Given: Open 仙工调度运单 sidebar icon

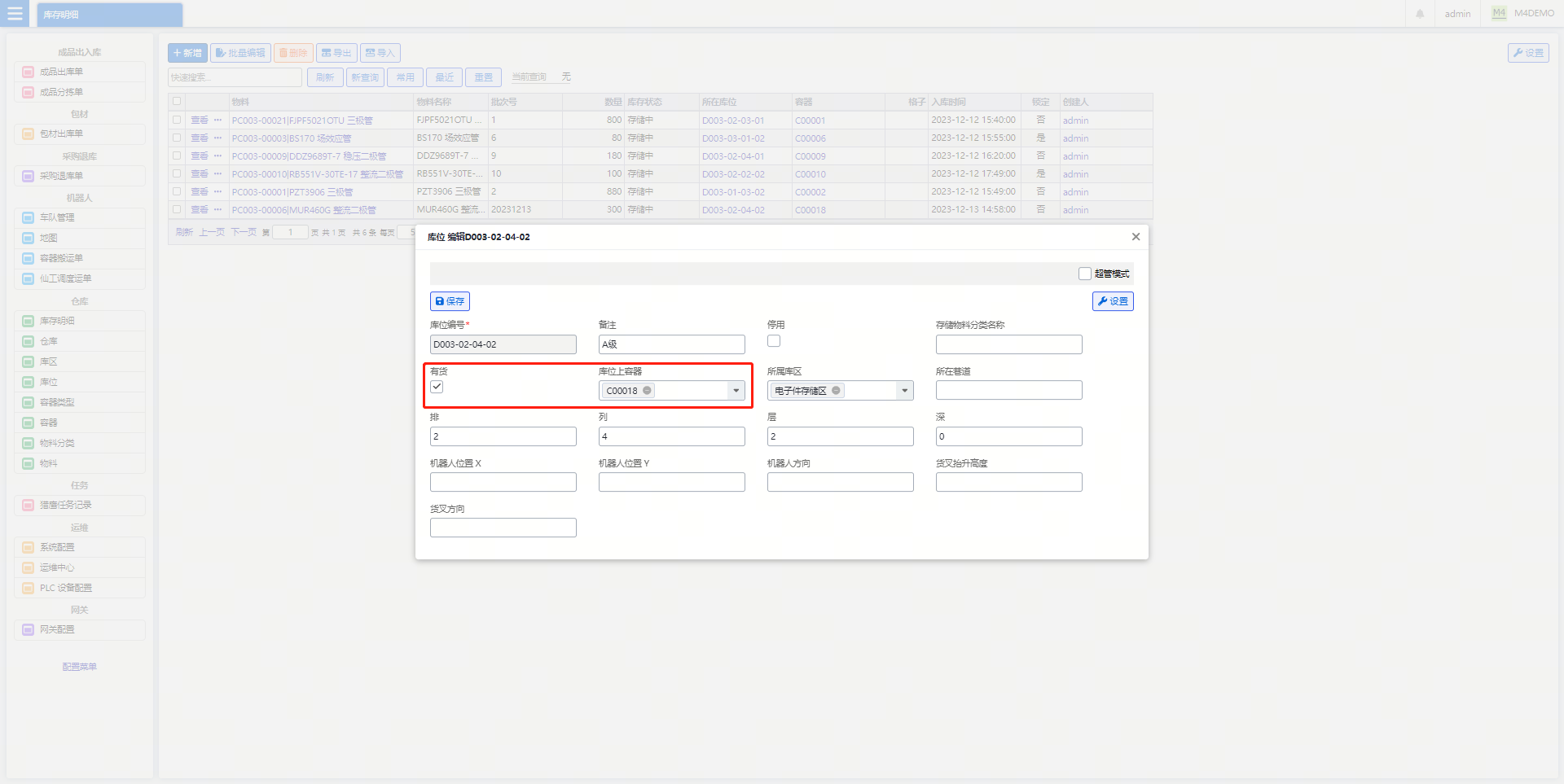Looking at the screenshot, I should (29, 279).
